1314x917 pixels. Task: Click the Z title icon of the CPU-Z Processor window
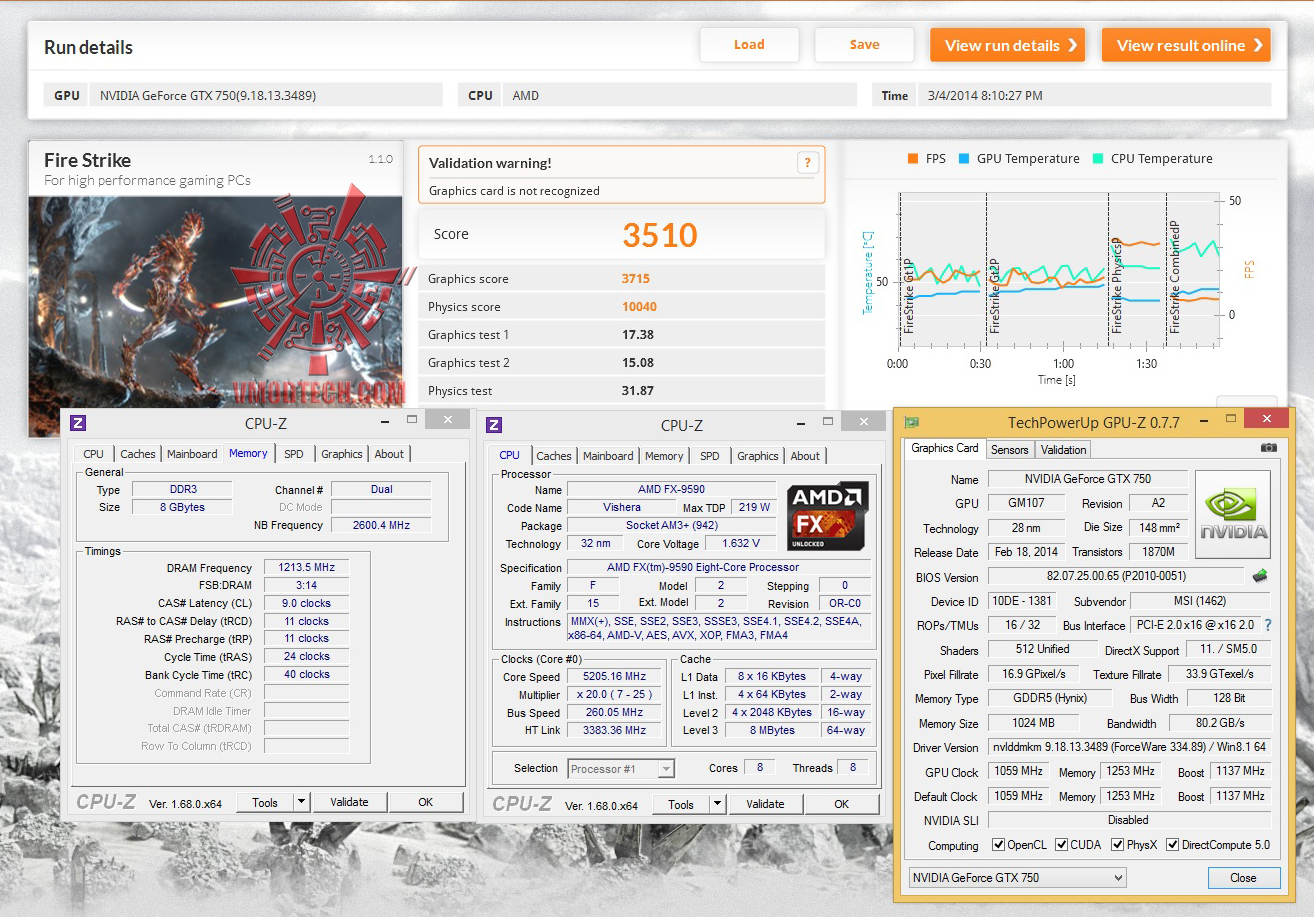point(494,425)
